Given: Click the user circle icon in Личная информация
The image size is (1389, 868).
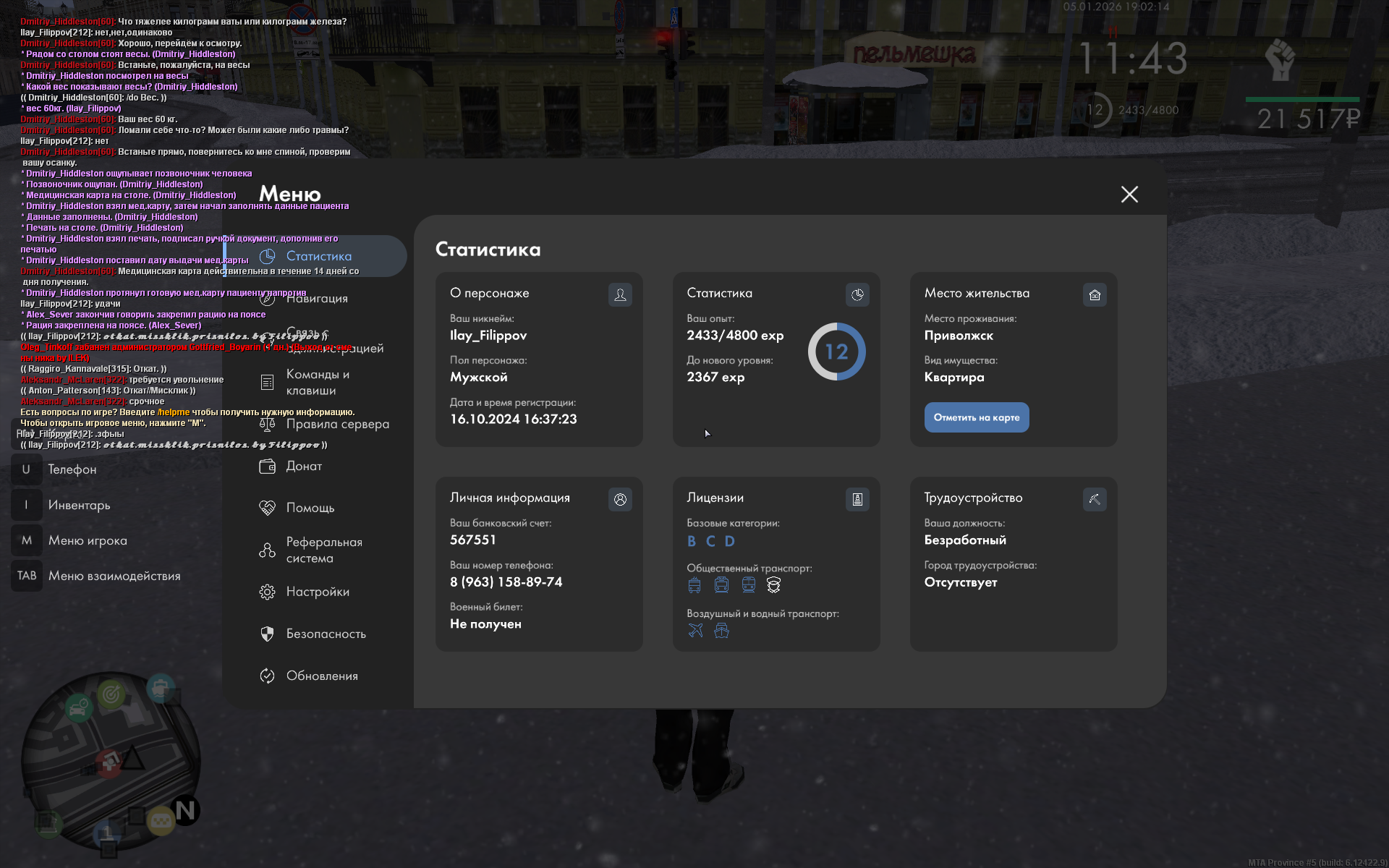Looking at the screenshot, I should click(620, 499).
